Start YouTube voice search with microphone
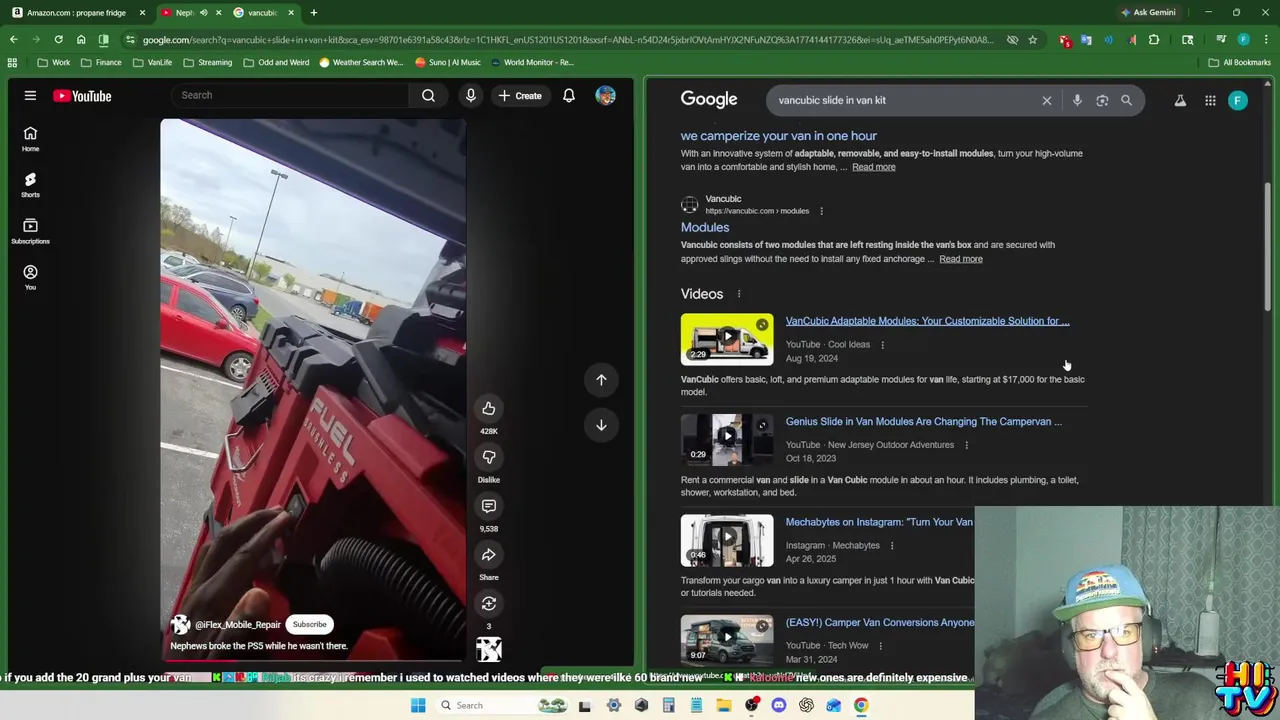 pyautogui.click(x=471, y=95)
